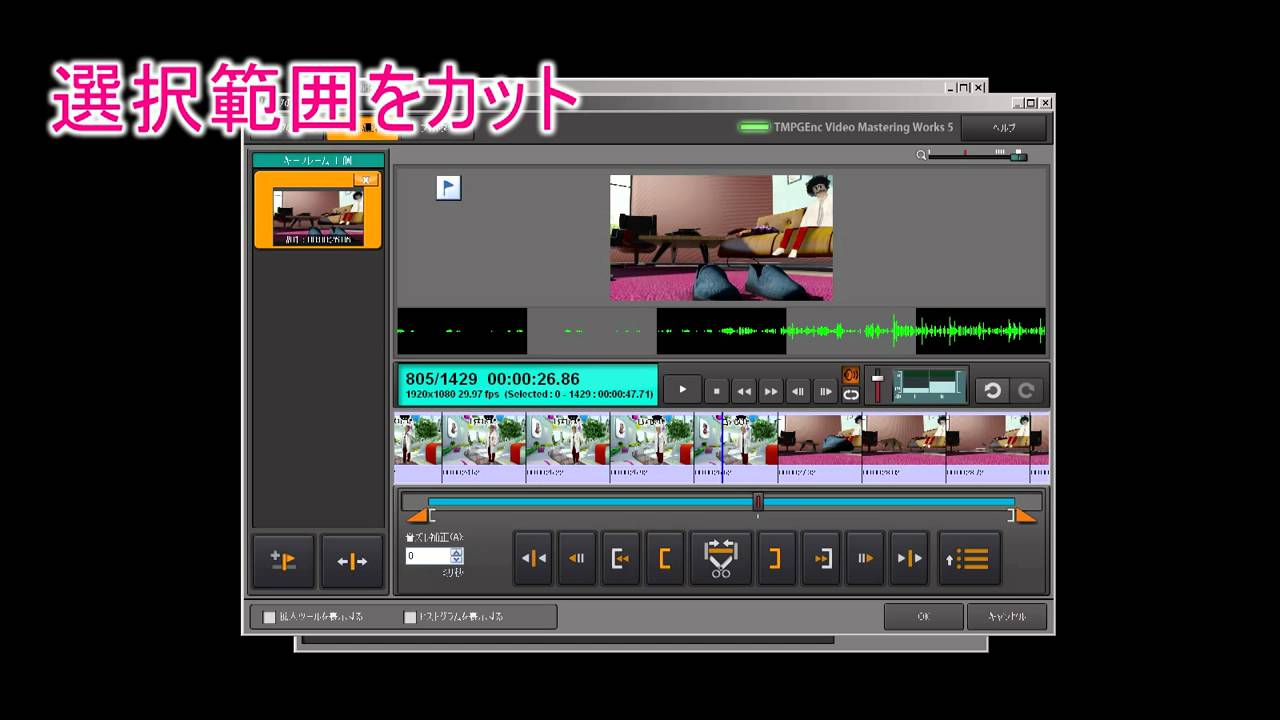Click the magnifier zoom icon
Image resolution: width=1280 pixels, height=720 pixels.
[x=922, y=155]
